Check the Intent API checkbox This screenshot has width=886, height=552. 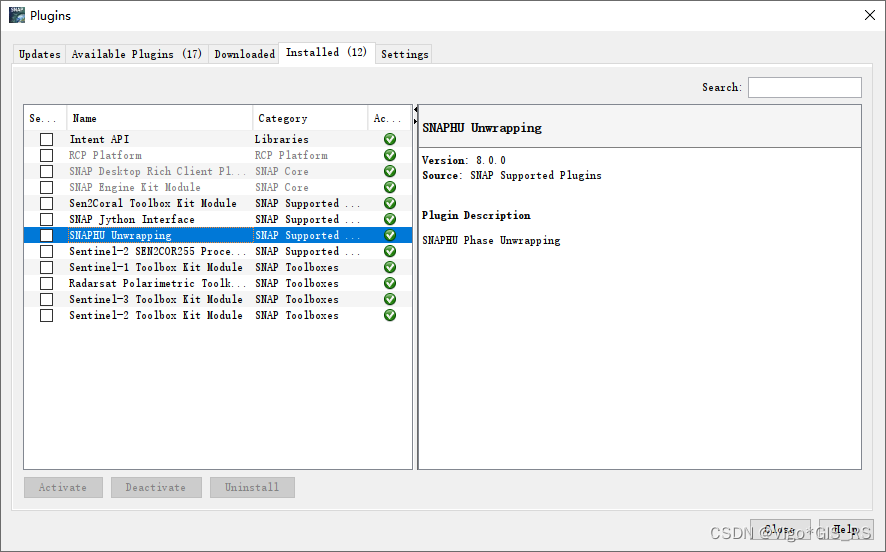46,139
